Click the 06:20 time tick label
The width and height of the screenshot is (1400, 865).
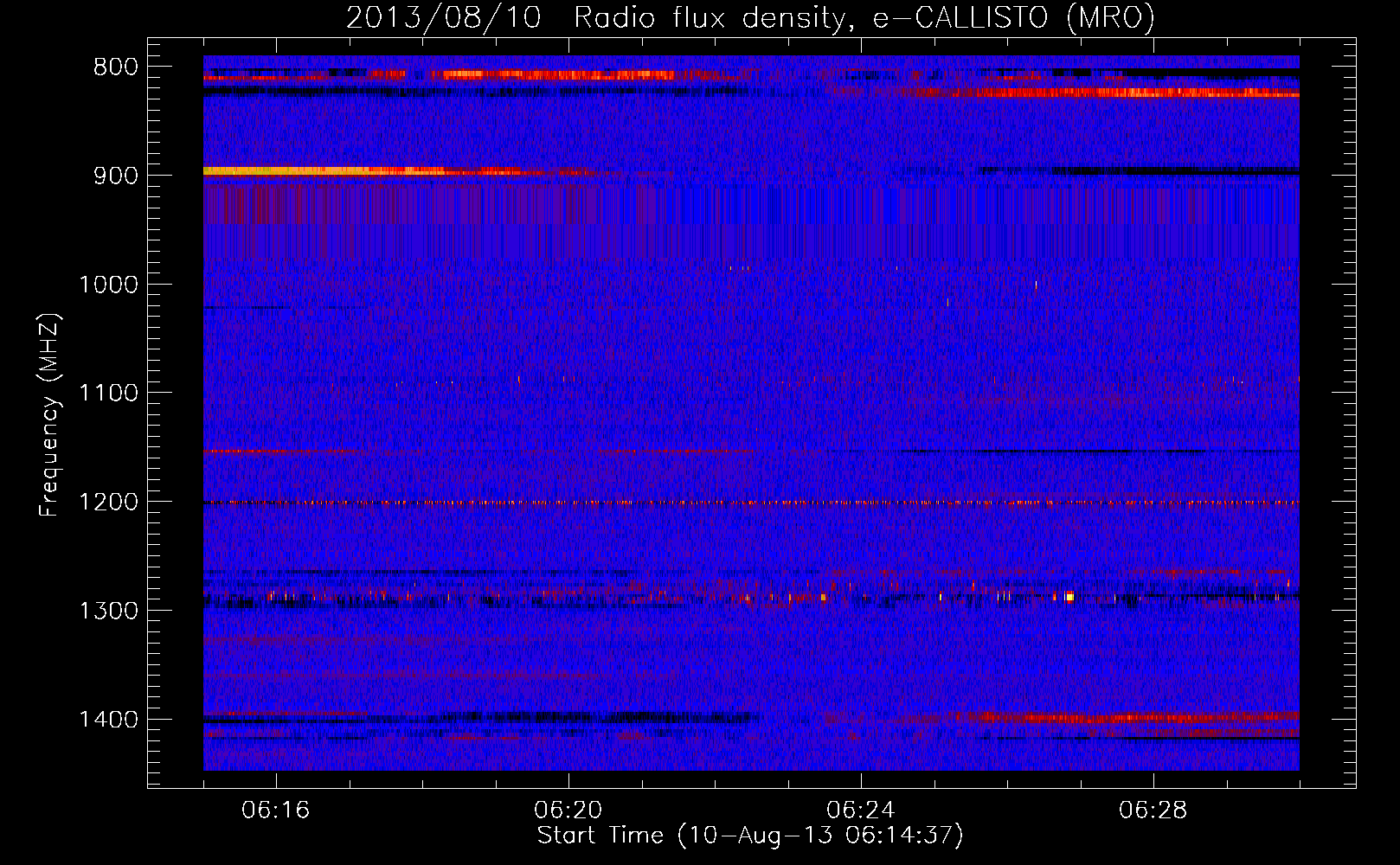568,811
